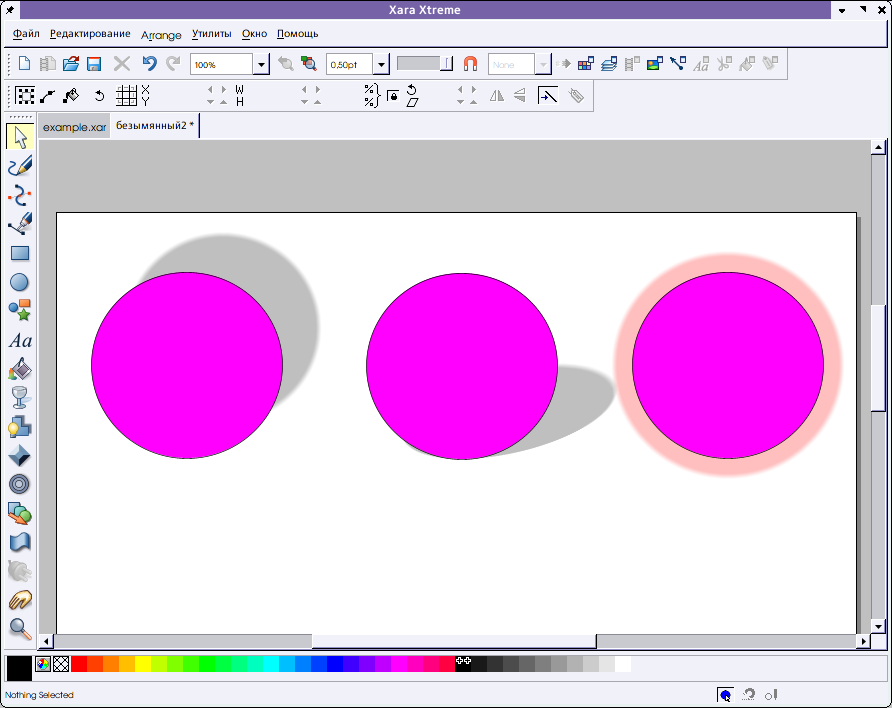This screenshot has height=708, width=892.
Task: Open the zoom percentage dropdown
Action: point(261,65)
